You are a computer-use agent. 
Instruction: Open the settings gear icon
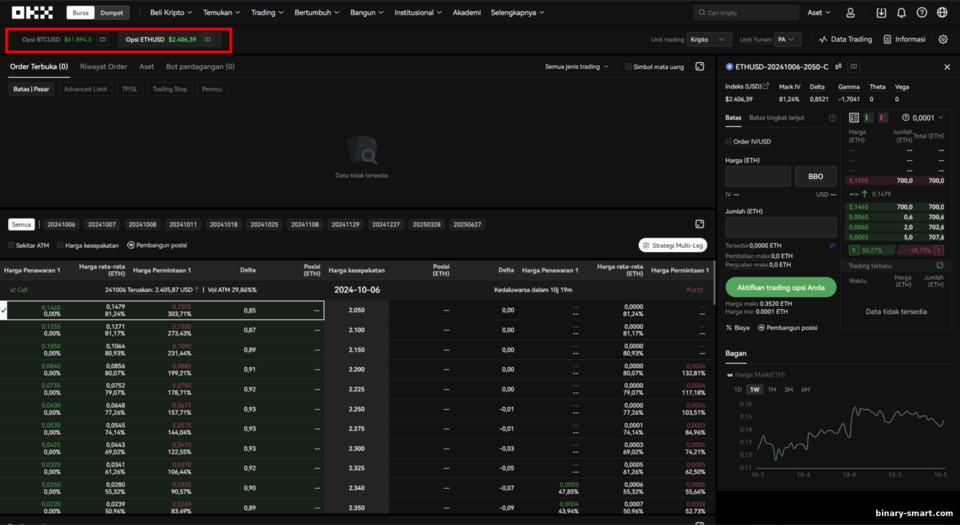tap(943, 39)
